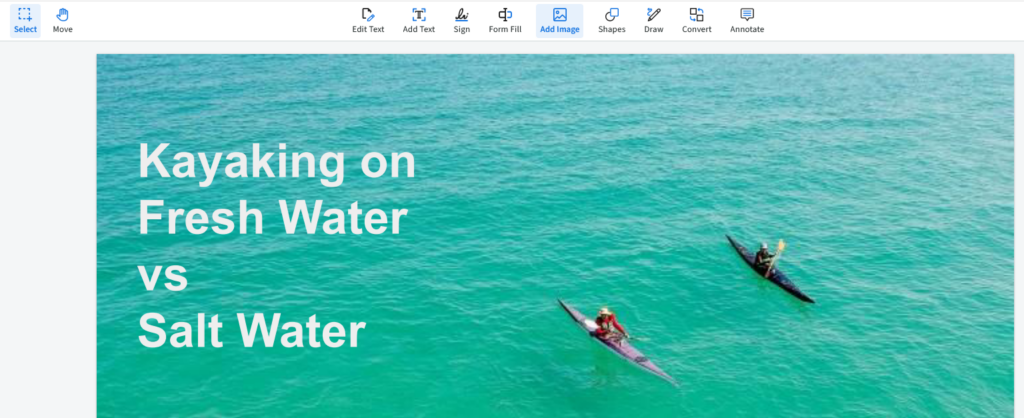Select the Annotate comment tool

point(747,21)
